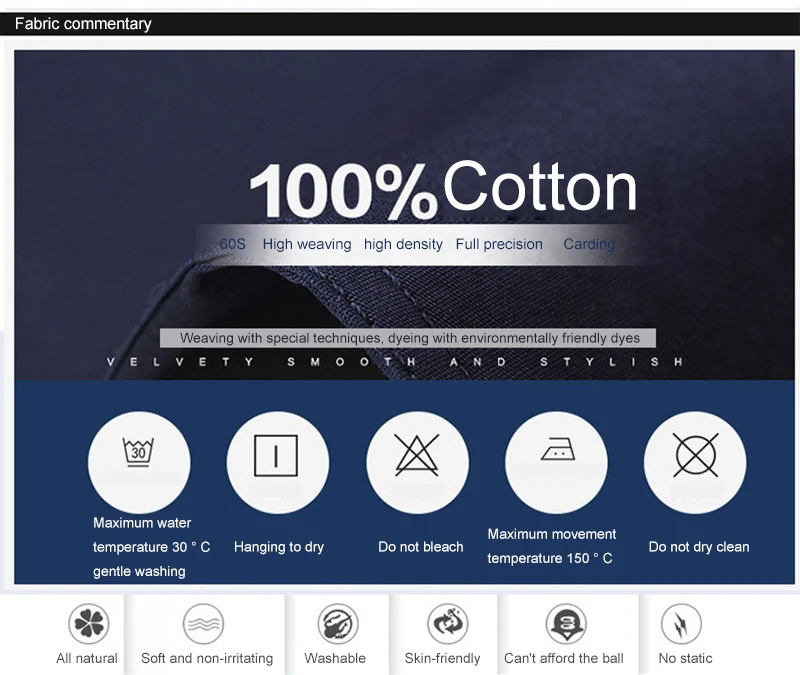
Task: Click the Can't afford the ball label
Action: 564,658
